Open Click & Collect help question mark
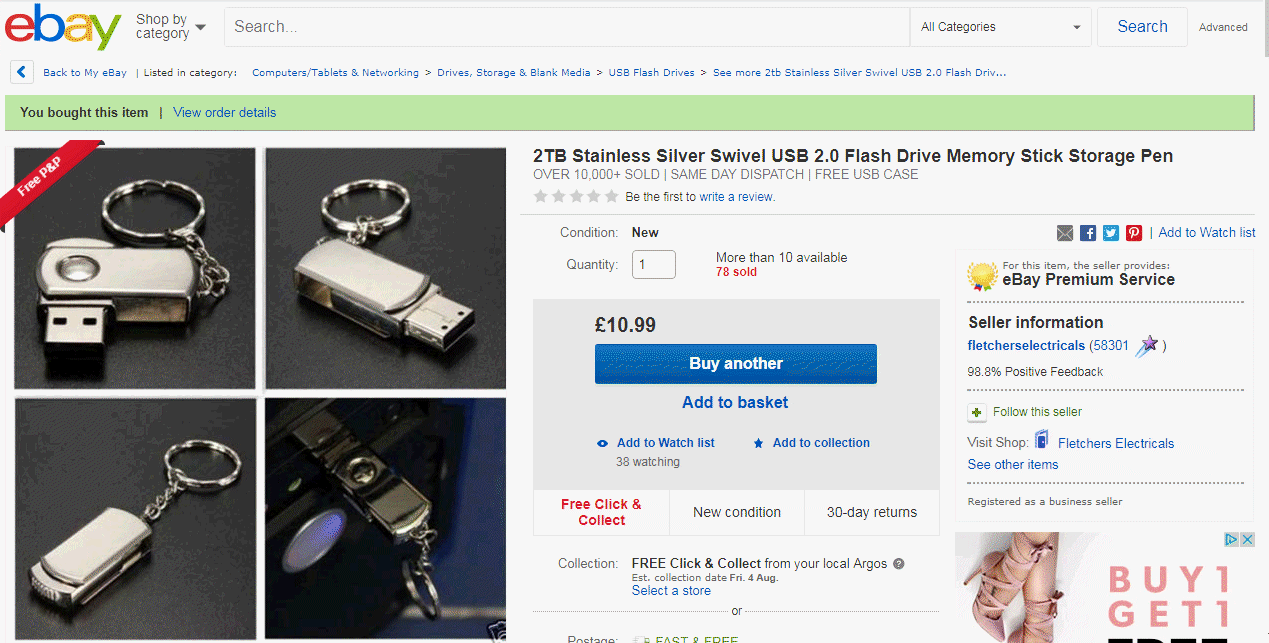This screenshot has width=1269, height=643. 898,564
